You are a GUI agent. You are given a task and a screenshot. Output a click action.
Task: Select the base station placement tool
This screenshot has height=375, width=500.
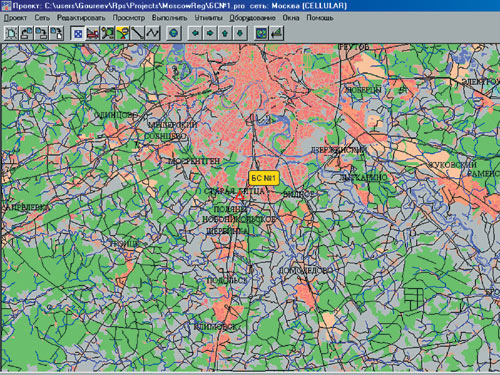[93, 33]
